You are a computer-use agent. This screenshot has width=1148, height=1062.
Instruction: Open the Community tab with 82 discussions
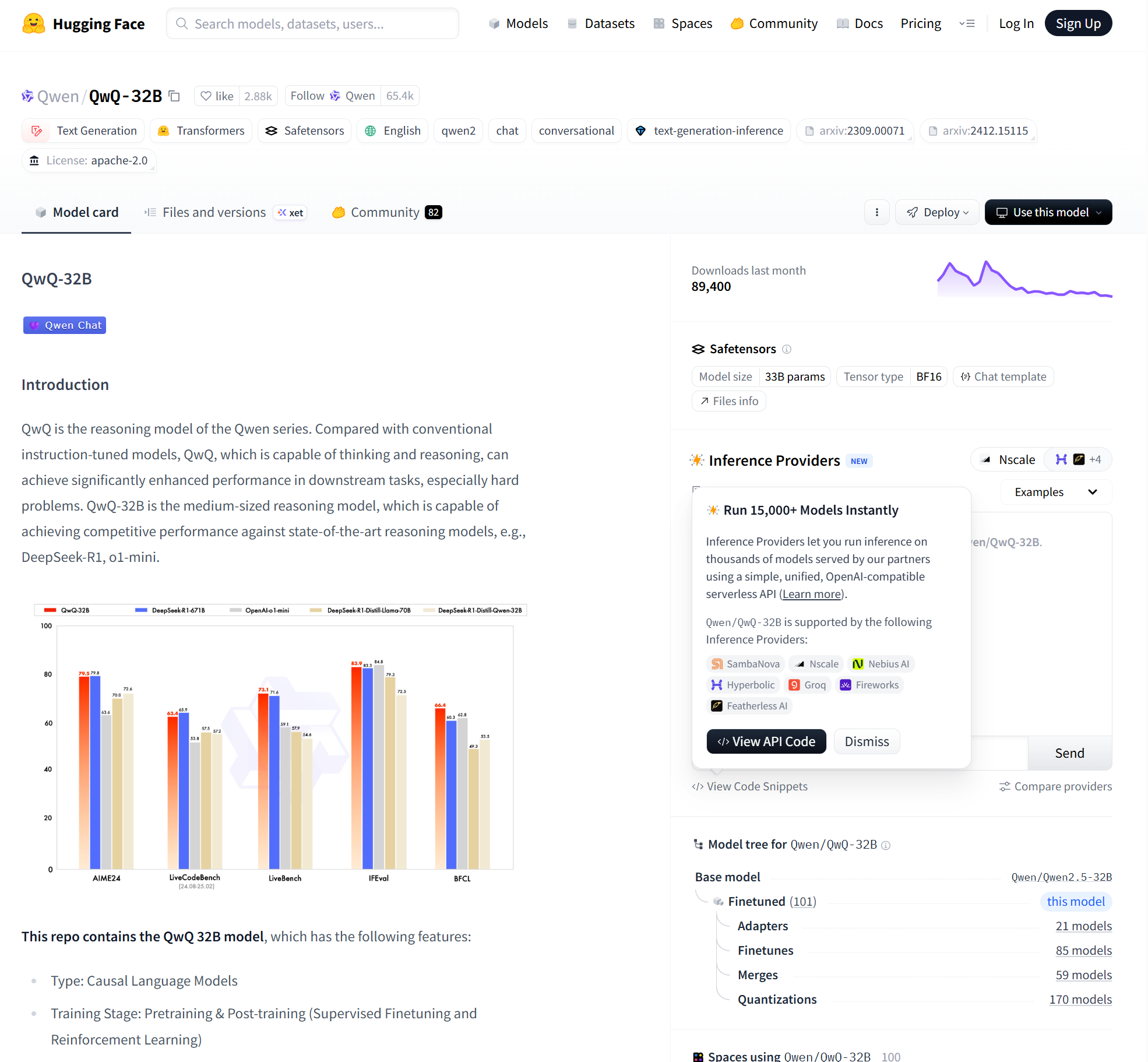pyautogui.click(x=387, y=212)
